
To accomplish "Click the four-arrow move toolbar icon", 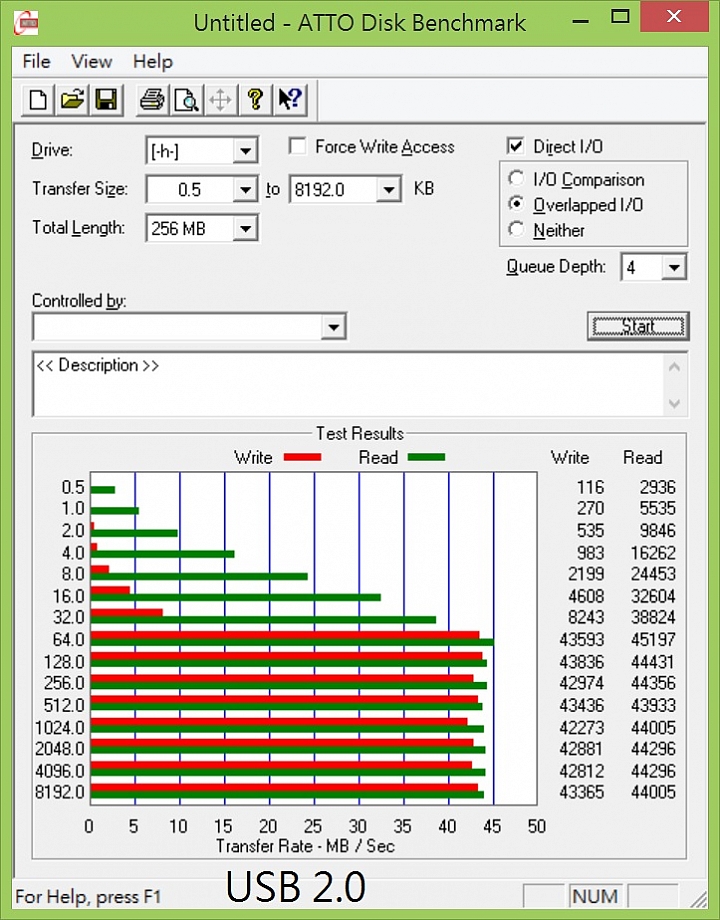I will pos(221,99).
